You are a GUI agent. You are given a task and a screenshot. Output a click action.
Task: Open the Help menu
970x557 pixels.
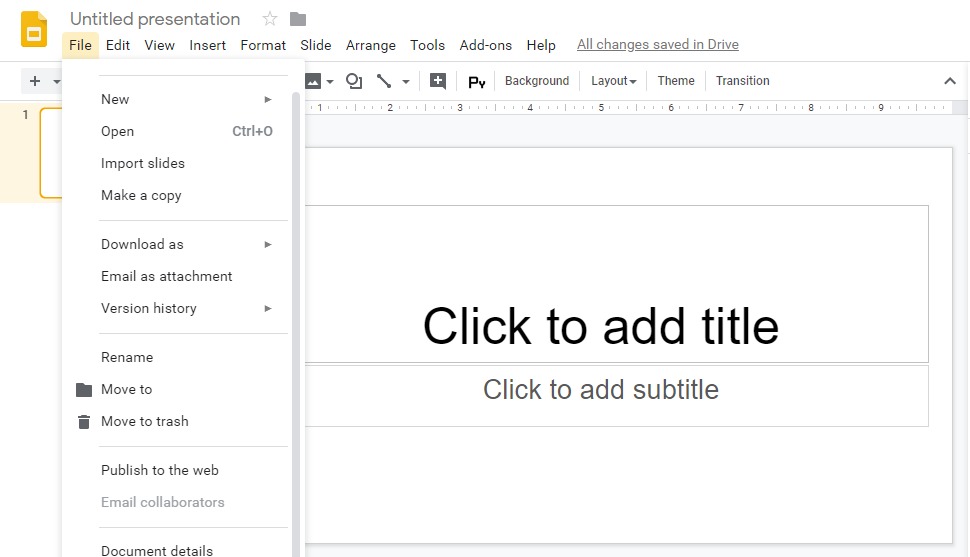541,45
